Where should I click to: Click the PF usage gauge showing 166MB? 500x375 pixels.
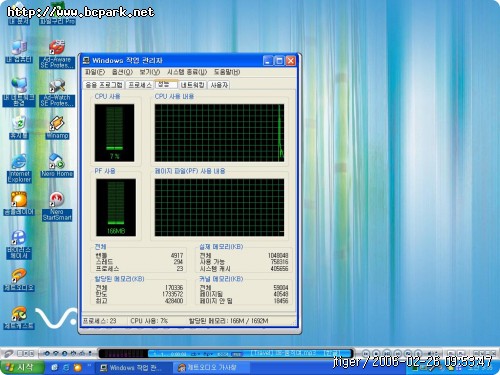pos(116,207)
